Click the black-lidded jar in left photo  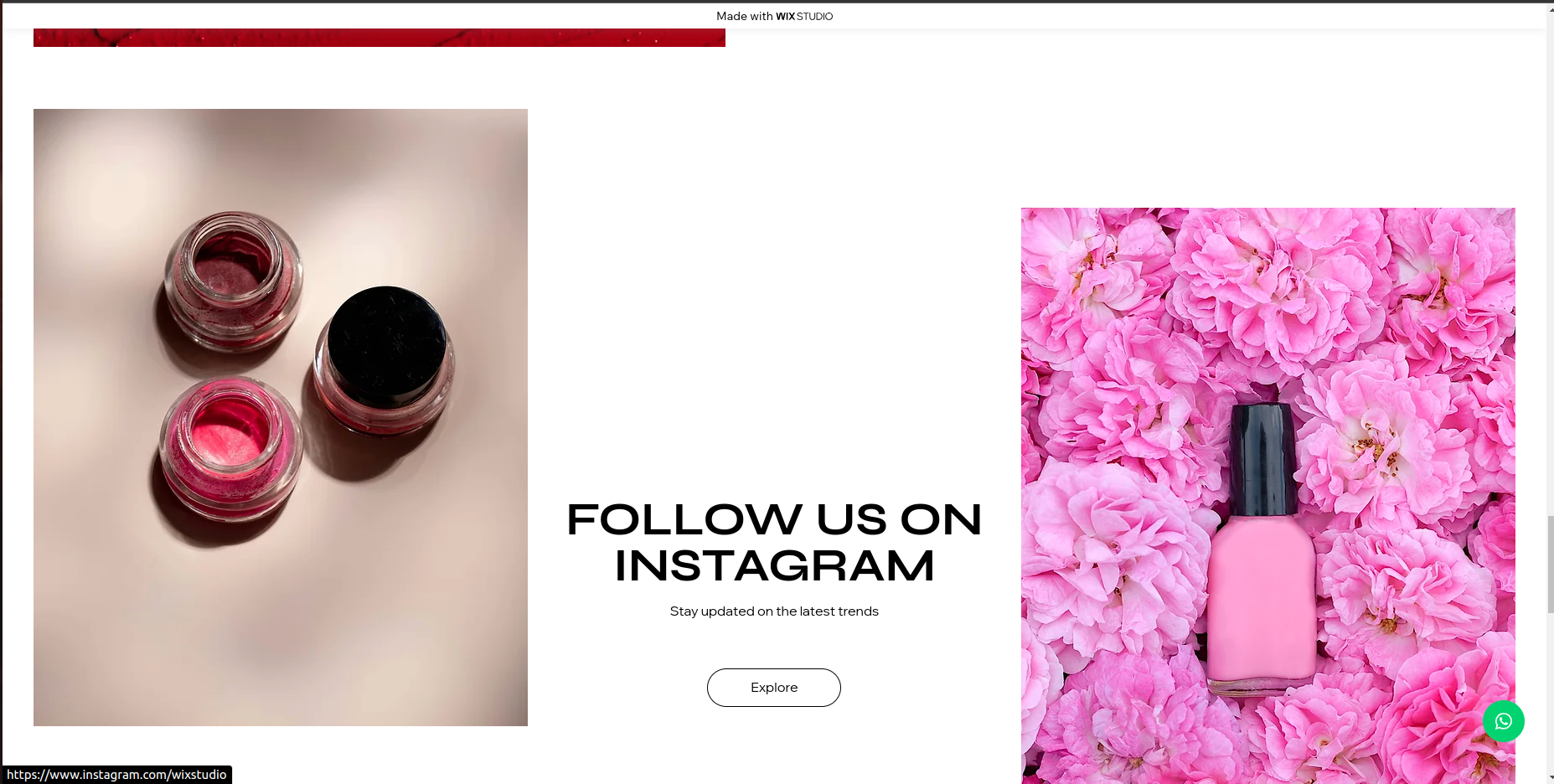click(385, 358)
